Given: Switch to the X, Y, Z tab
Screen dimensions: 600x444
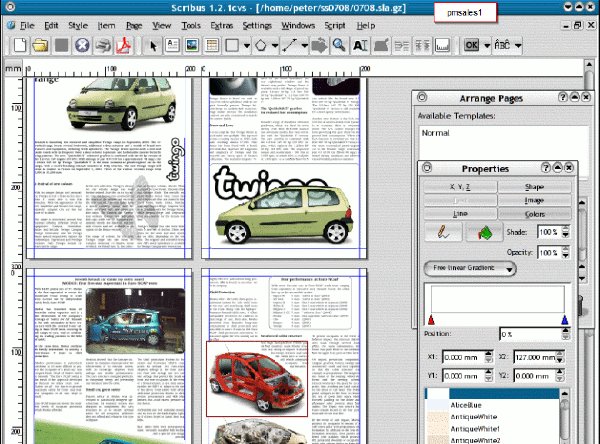Looking at the screenshot, I should 460,187.
